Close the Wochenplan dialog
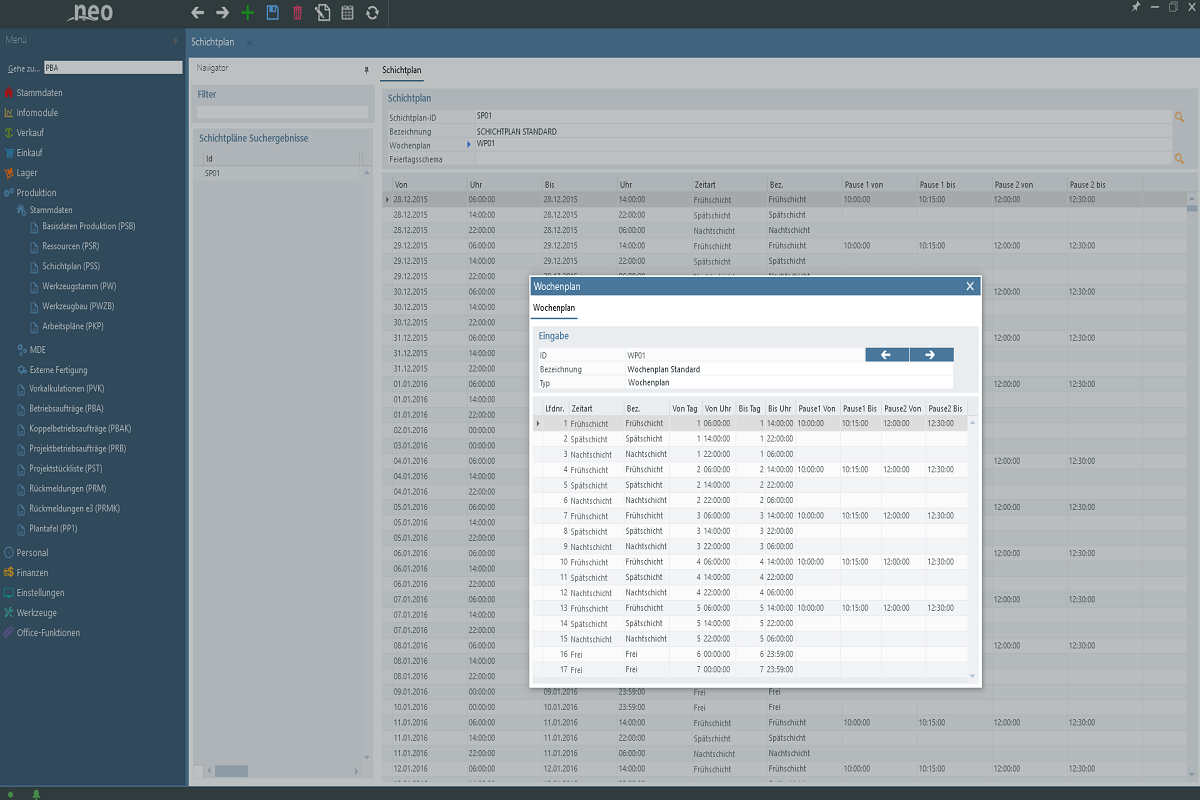The width and height of the screenshot is (1200, 800). 969,286
